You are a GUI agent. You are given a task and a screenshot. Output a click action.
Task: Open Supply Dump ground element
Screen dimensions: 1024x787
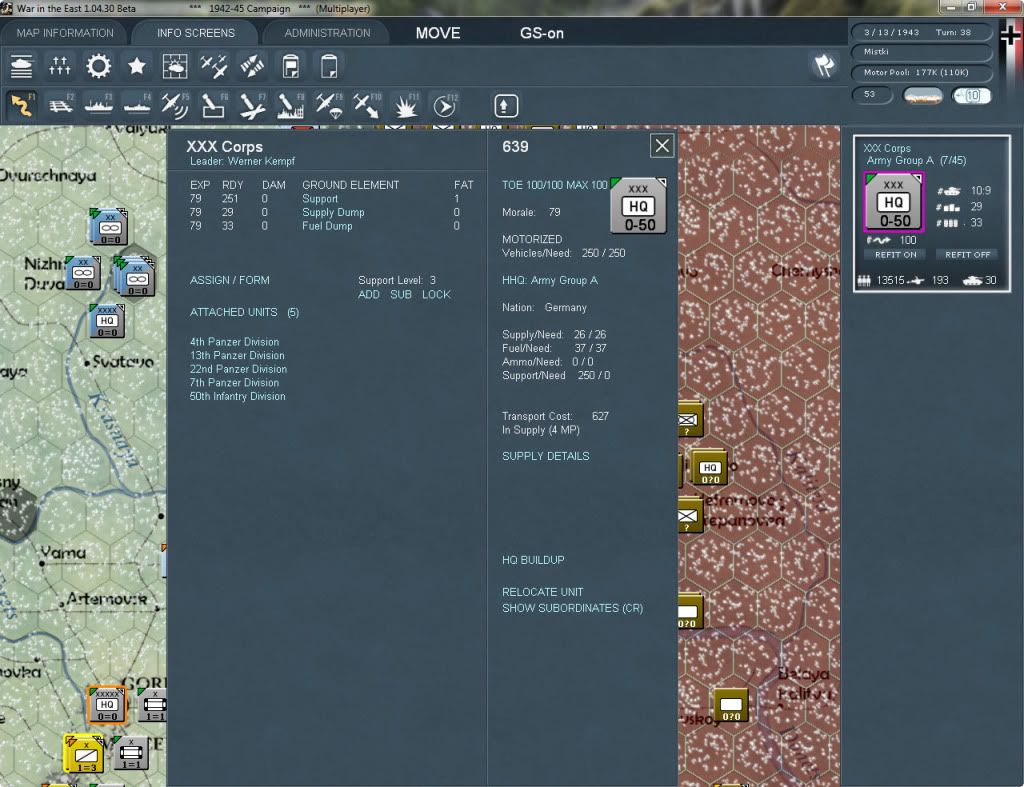pyautogui.click(x=333, y=212)
